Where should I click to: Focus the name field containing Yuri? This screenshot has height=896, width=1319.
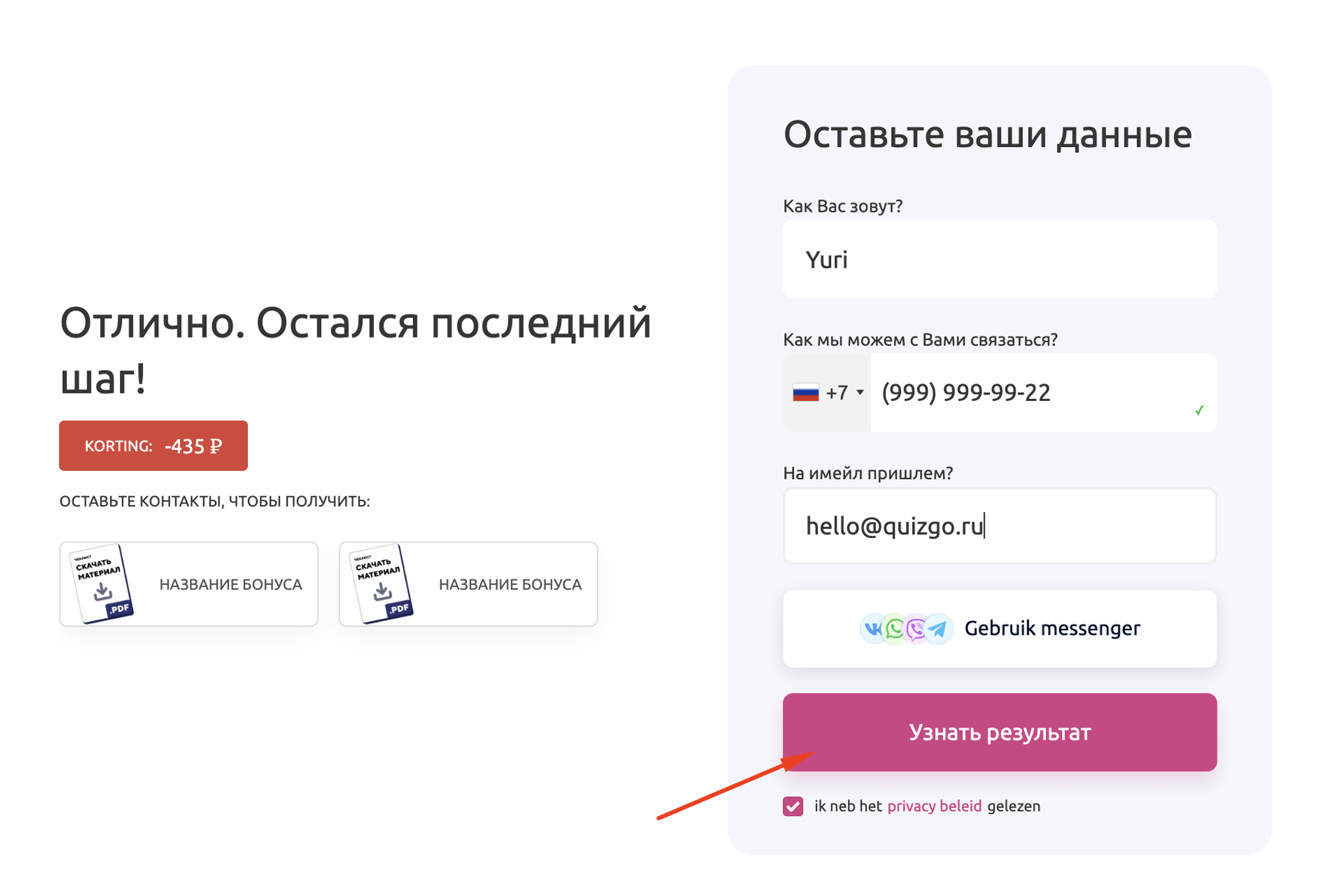[999, 259]
